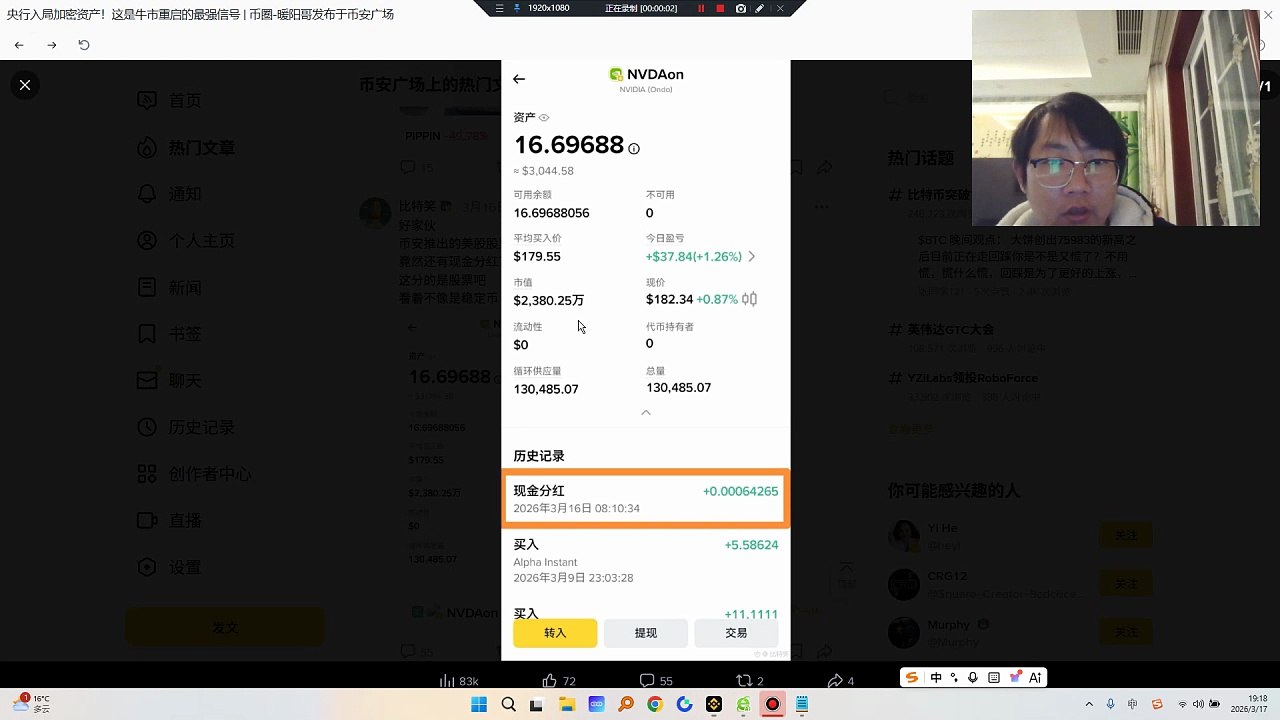Screen dimensions: 1280x720
Task: Click the IME toolbar microphone icon
Action: coord(973,678)
